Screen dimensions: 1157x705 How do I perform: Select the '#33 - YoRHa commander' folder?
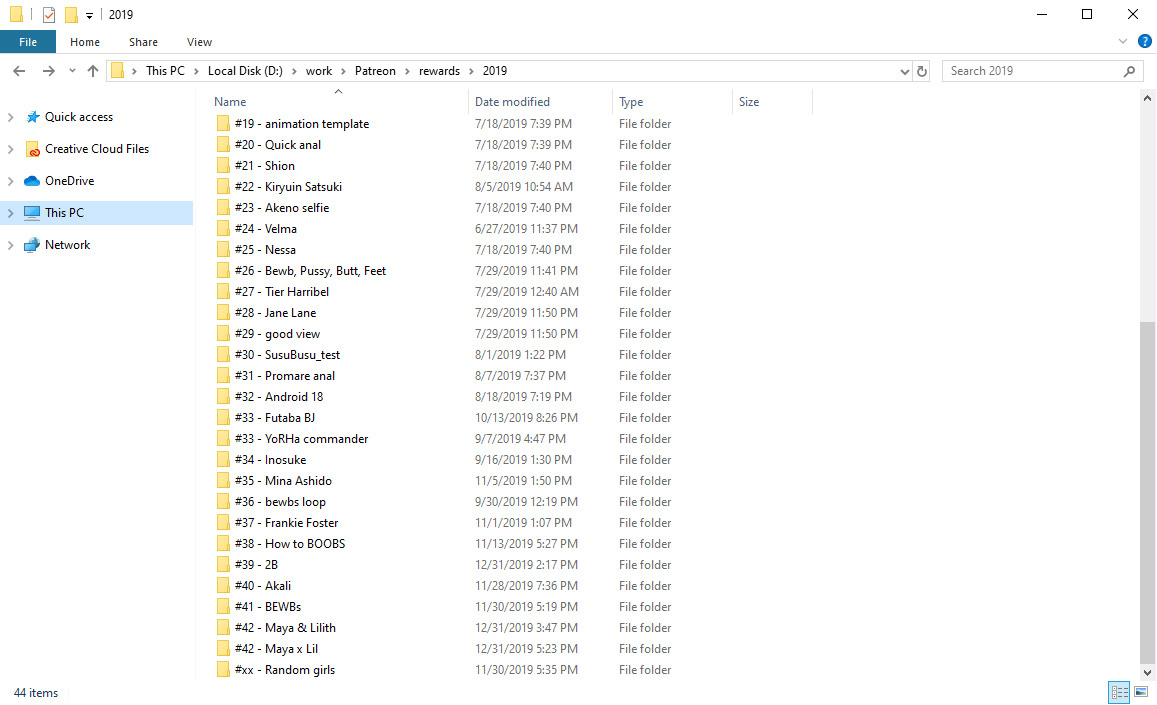point(301,439)
